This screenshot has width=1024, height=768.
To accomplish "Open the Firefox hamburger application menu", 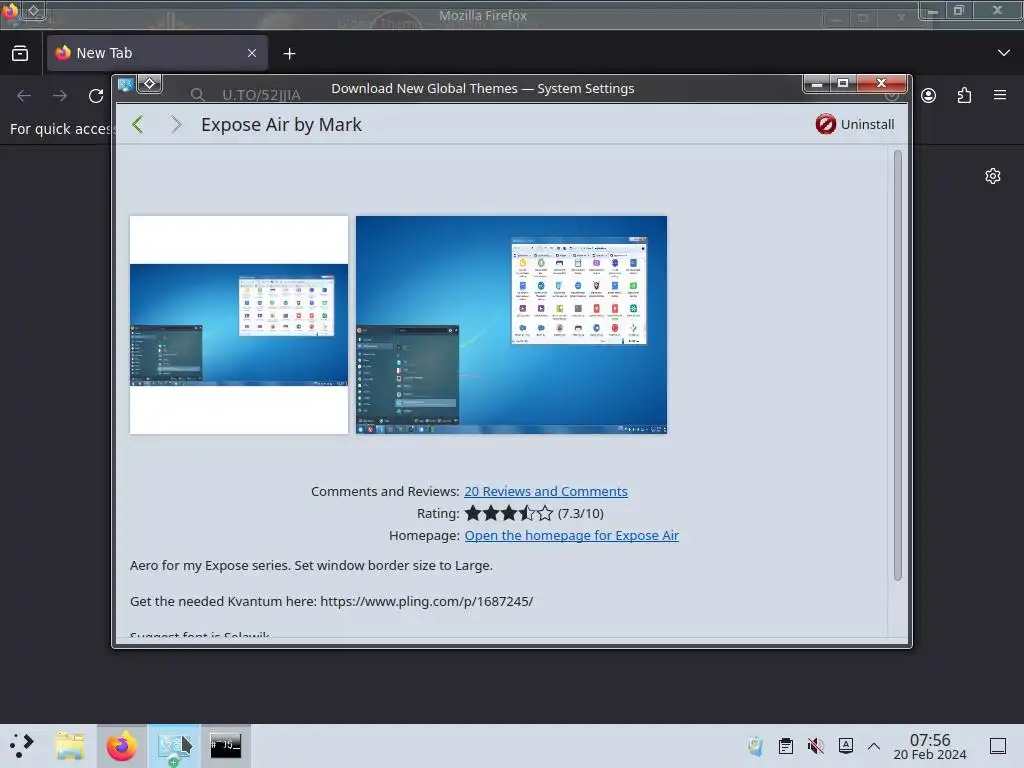I will 1000,95.
